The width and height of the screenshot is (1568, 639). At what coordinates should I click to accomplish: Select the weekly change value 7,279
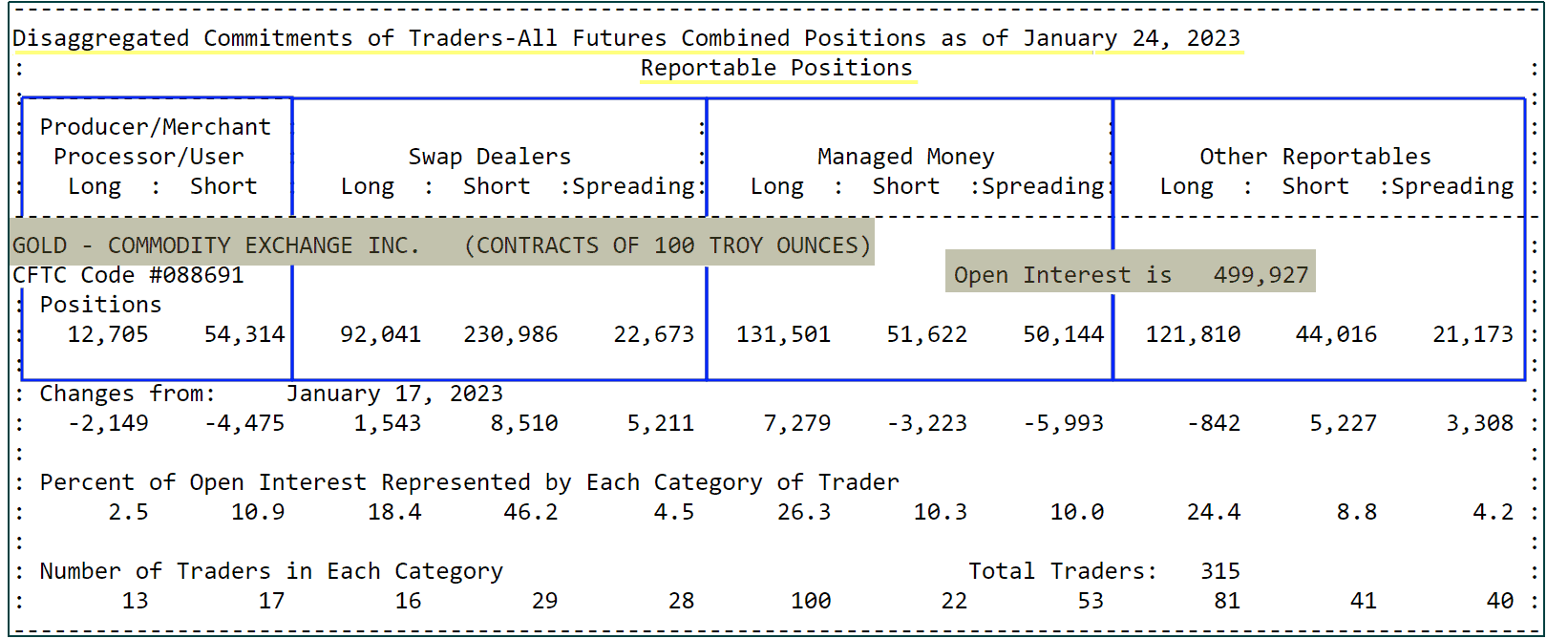pos(796,423)
